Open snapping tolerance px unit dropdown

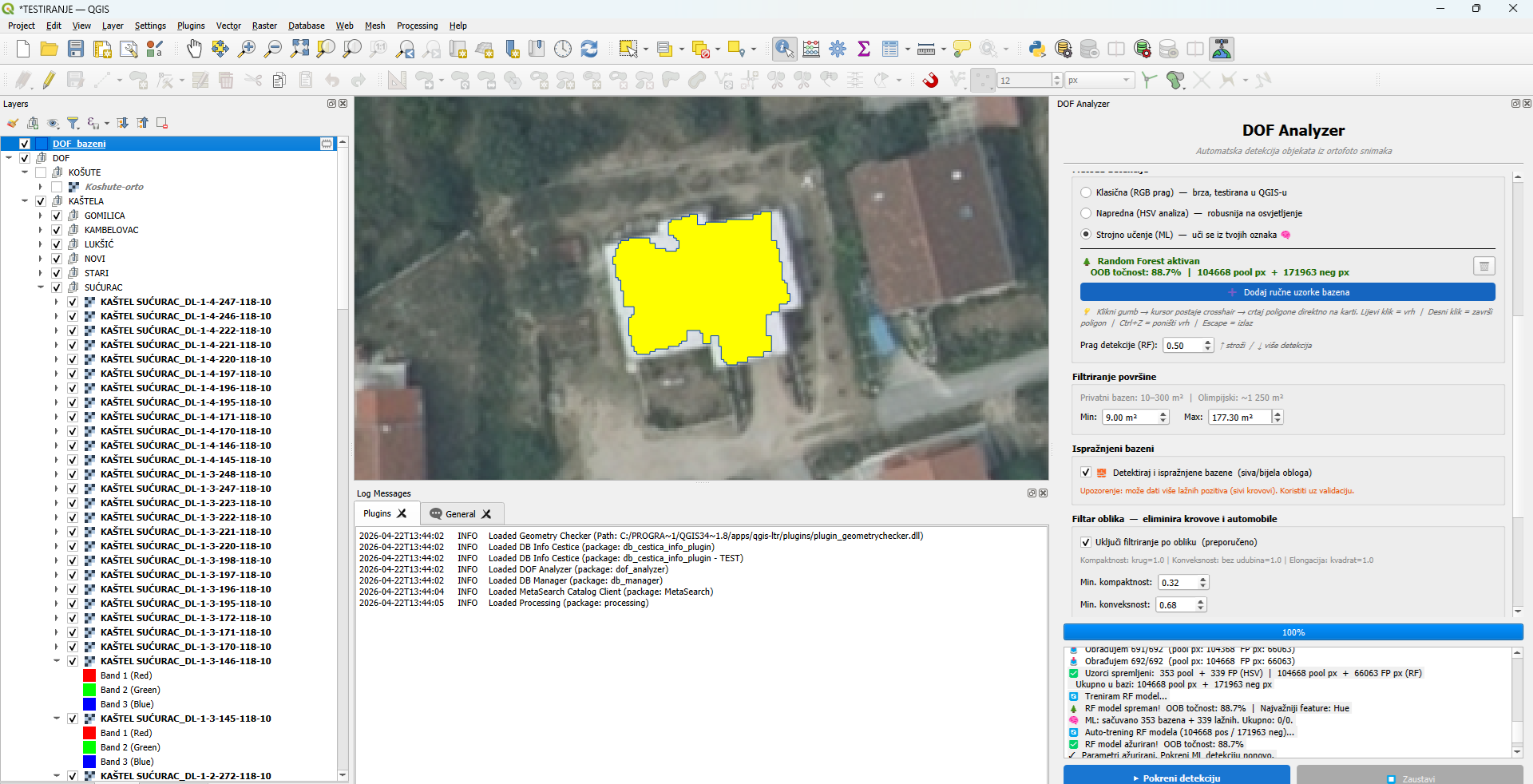(x=1099, y=80)
